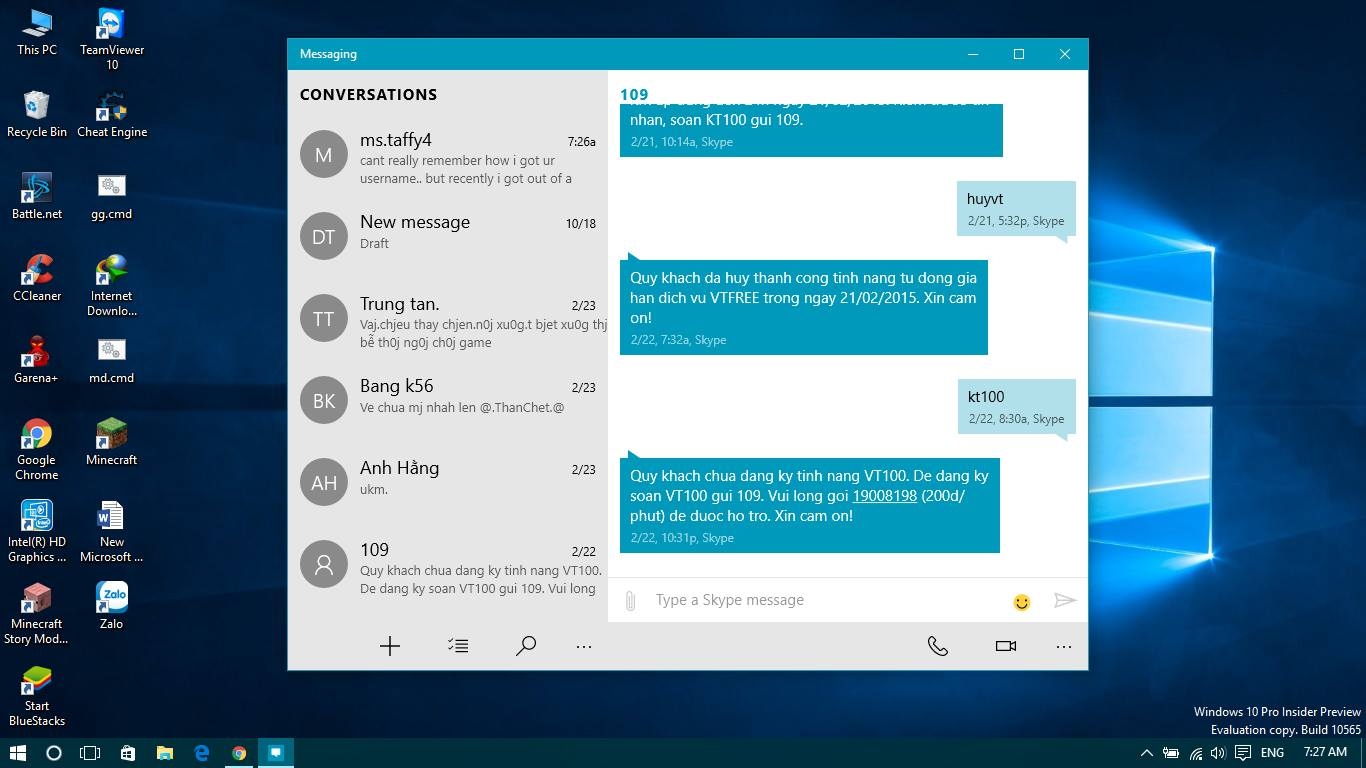Expand hidden tray icons with the chevron
The image size is (1366, 768).
(1147, 753)
